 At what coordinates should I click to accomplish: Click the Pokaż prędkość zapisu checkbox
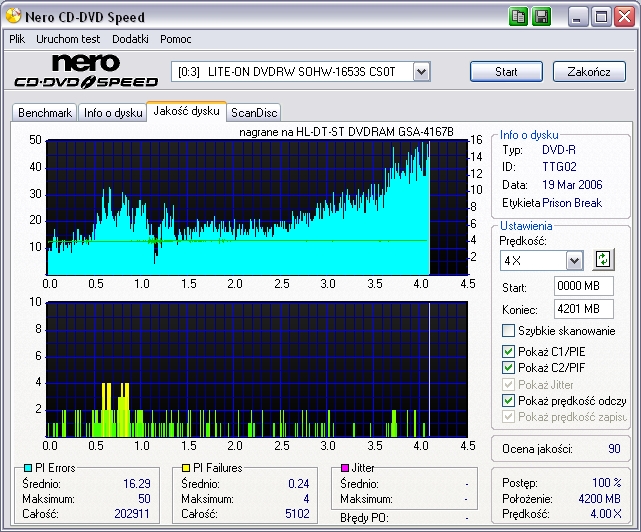[508, 417]
